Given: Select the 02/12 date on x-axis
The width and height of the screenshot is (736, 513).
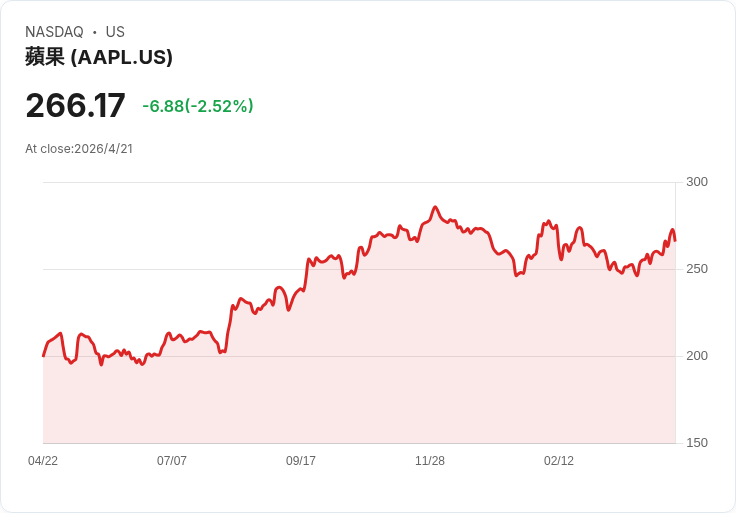Looking at the screenshot, I should 559,461.
